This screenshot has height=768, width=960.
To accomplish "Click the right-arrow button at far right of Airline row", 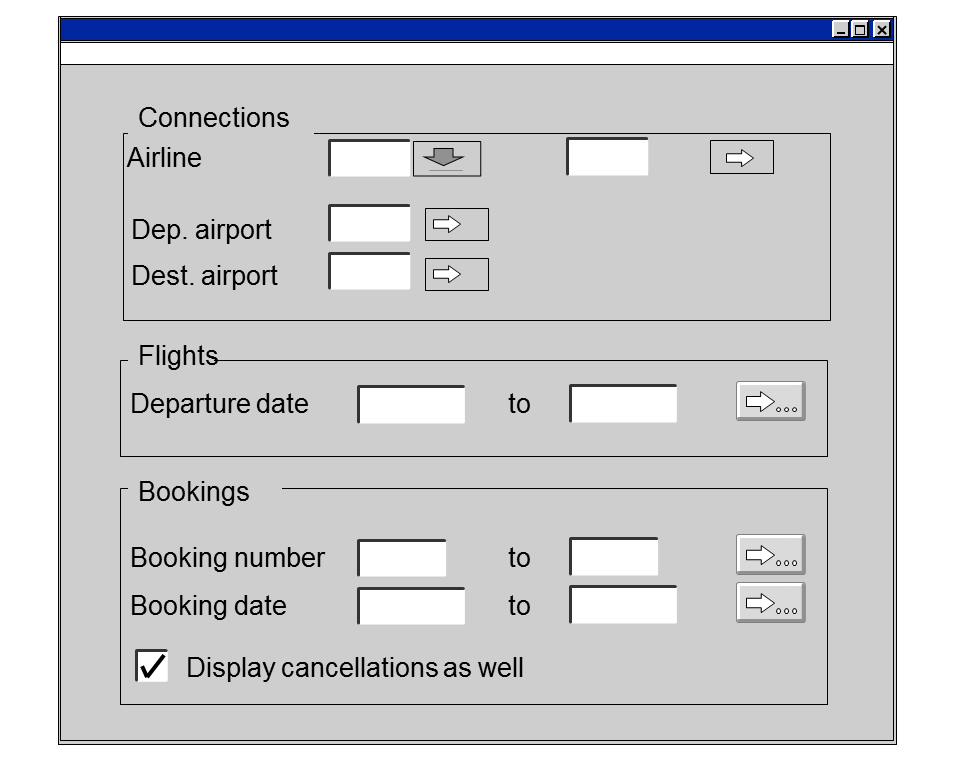I will click(x=741, y=158).
